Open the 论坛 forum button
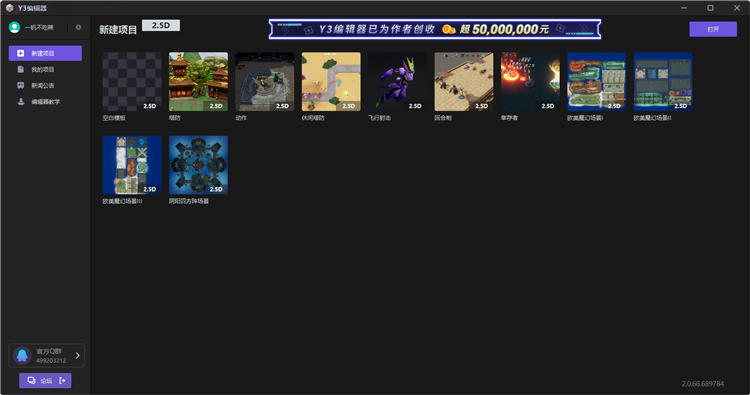Image resolution: width=750 pixels, height=395 pixels. click(x=45, y=381)
